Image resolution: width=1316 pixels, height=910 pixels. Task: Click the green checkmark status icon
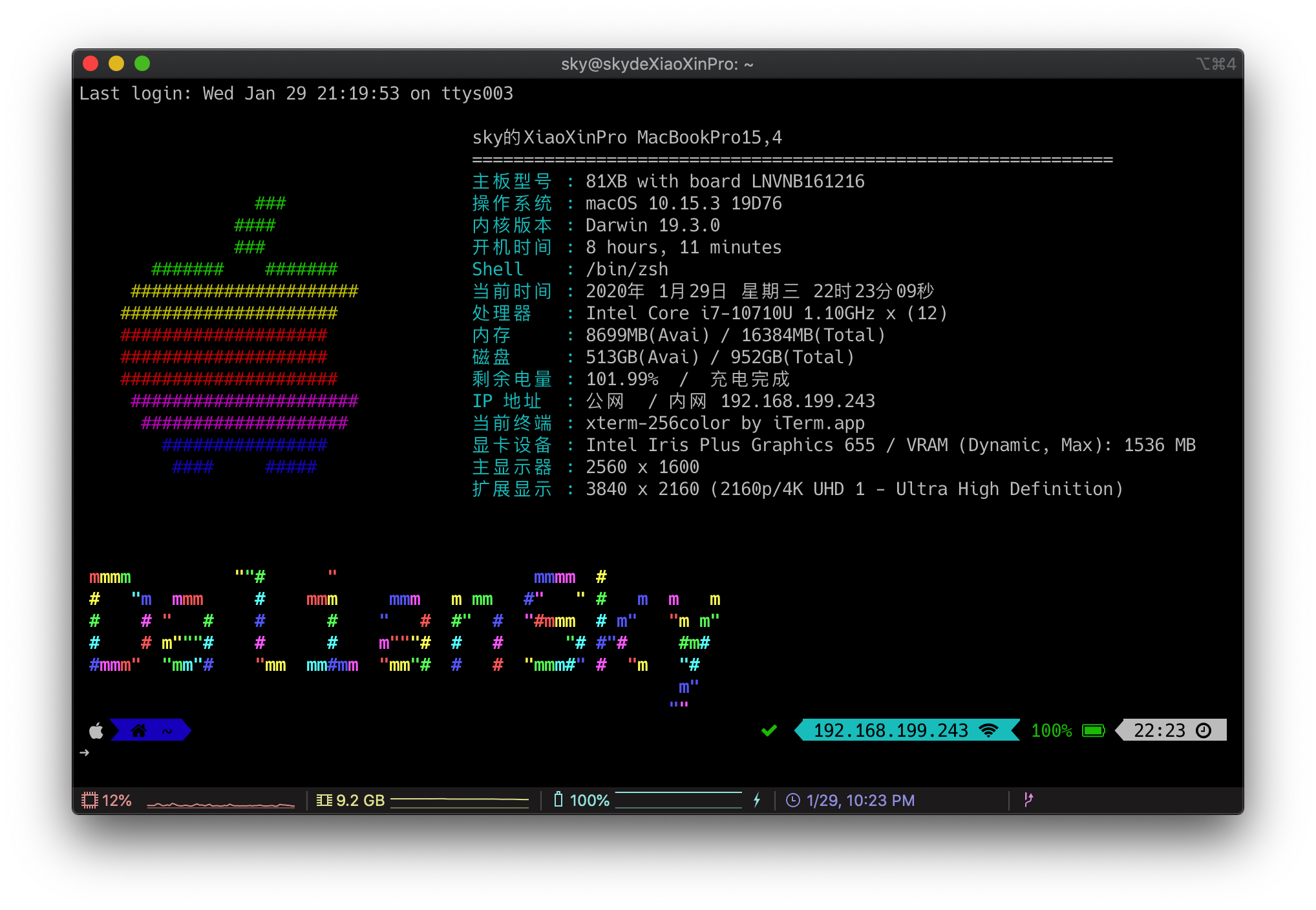(769, 730)
